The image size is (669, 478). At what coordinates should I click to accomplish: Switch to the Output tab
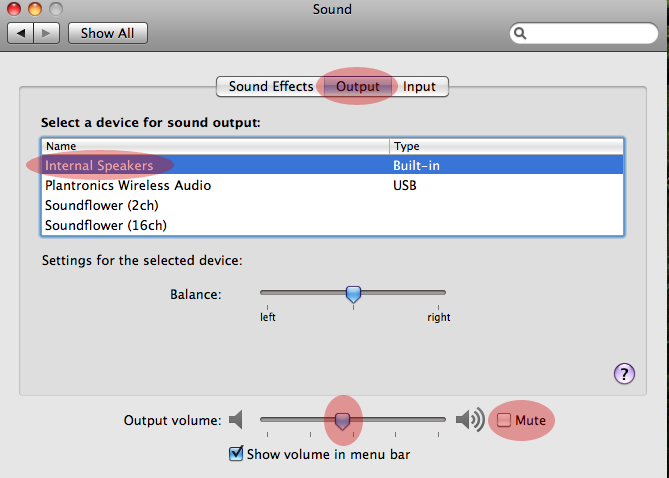point(358,87)
